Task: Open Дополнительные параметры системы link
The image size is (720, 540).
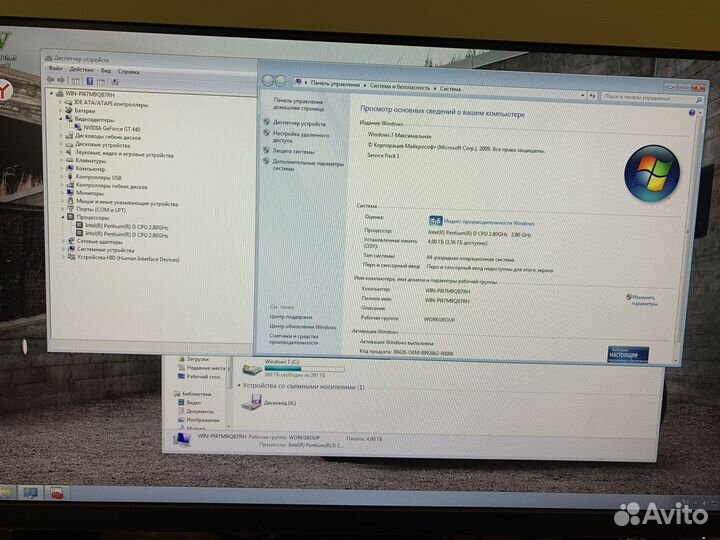Action: [x=308, y=165]
